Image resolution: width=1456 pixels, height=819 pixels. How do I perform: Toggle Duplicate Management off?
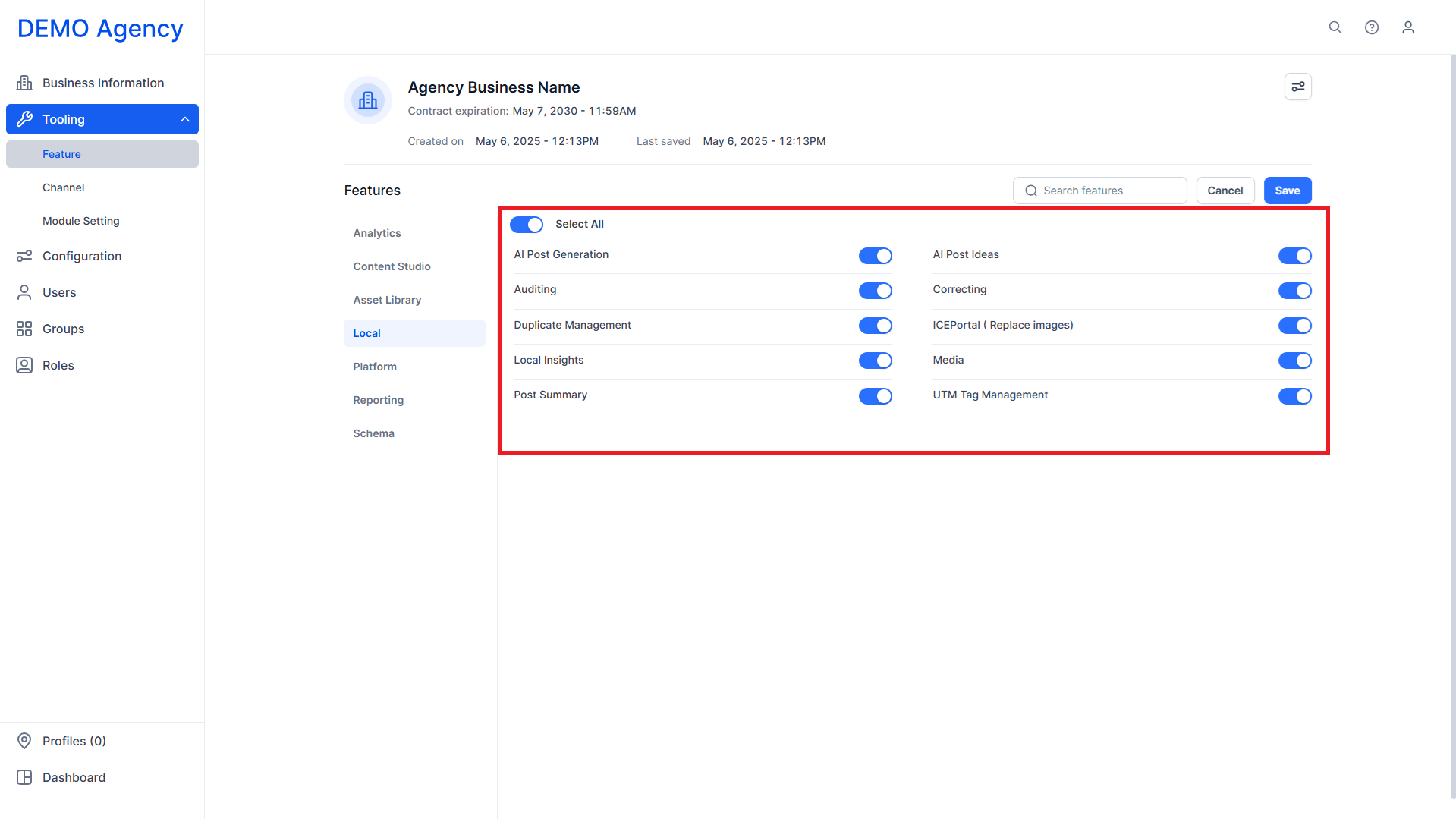[876, 326]
